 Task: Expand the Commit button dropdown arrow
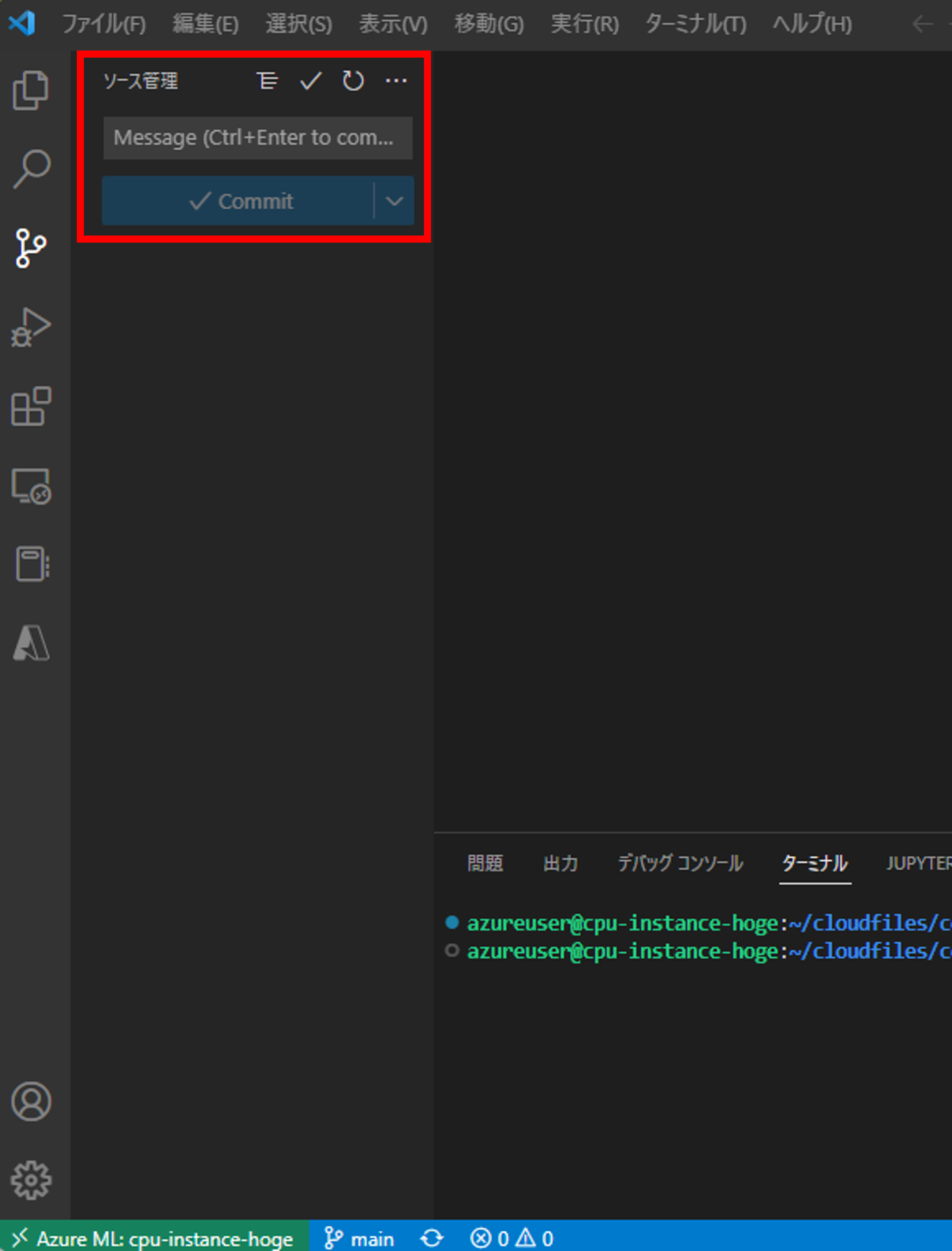pos(395,200)
